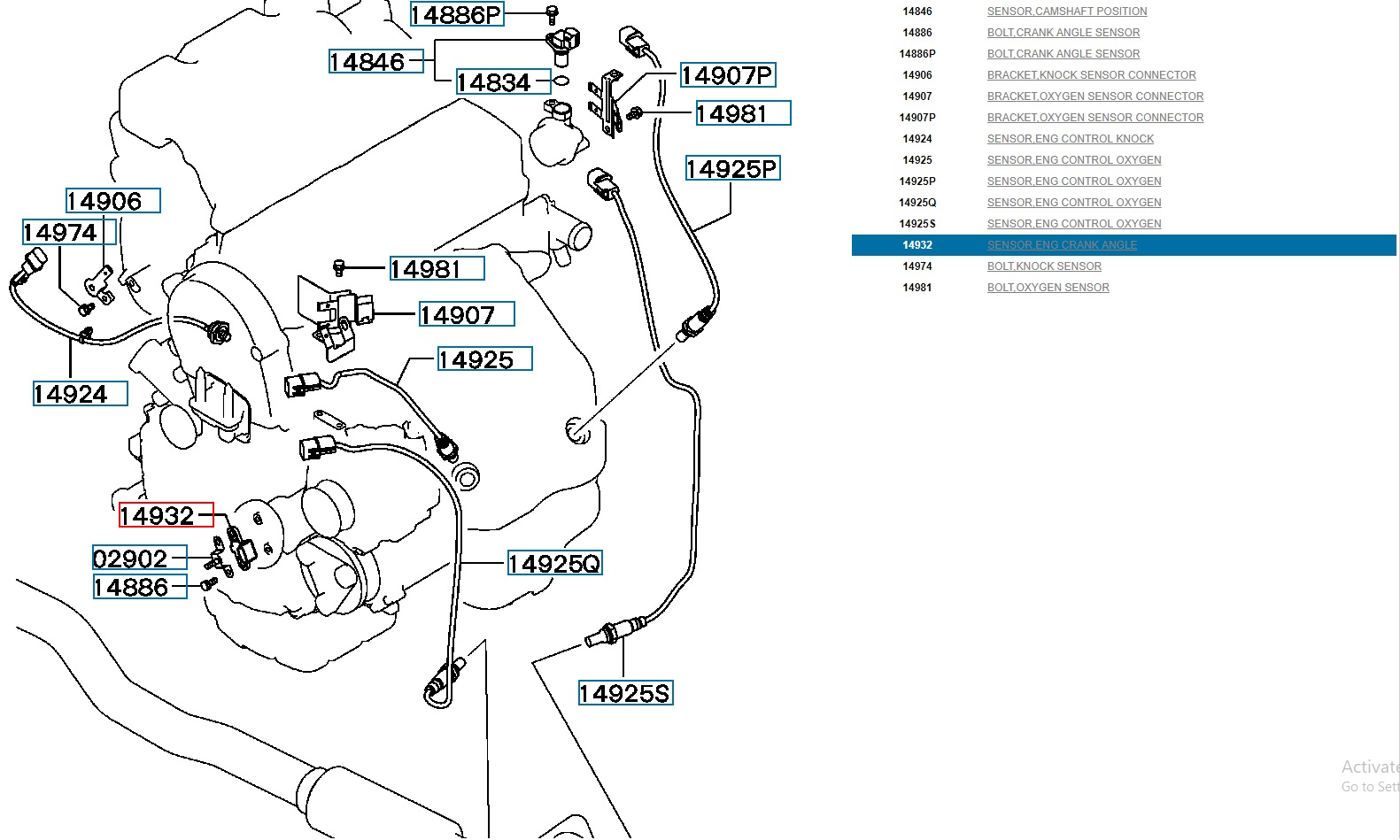Select part number 14925Q in the parts list
This screenshot has height=840, width=1400.
[917, 203]
